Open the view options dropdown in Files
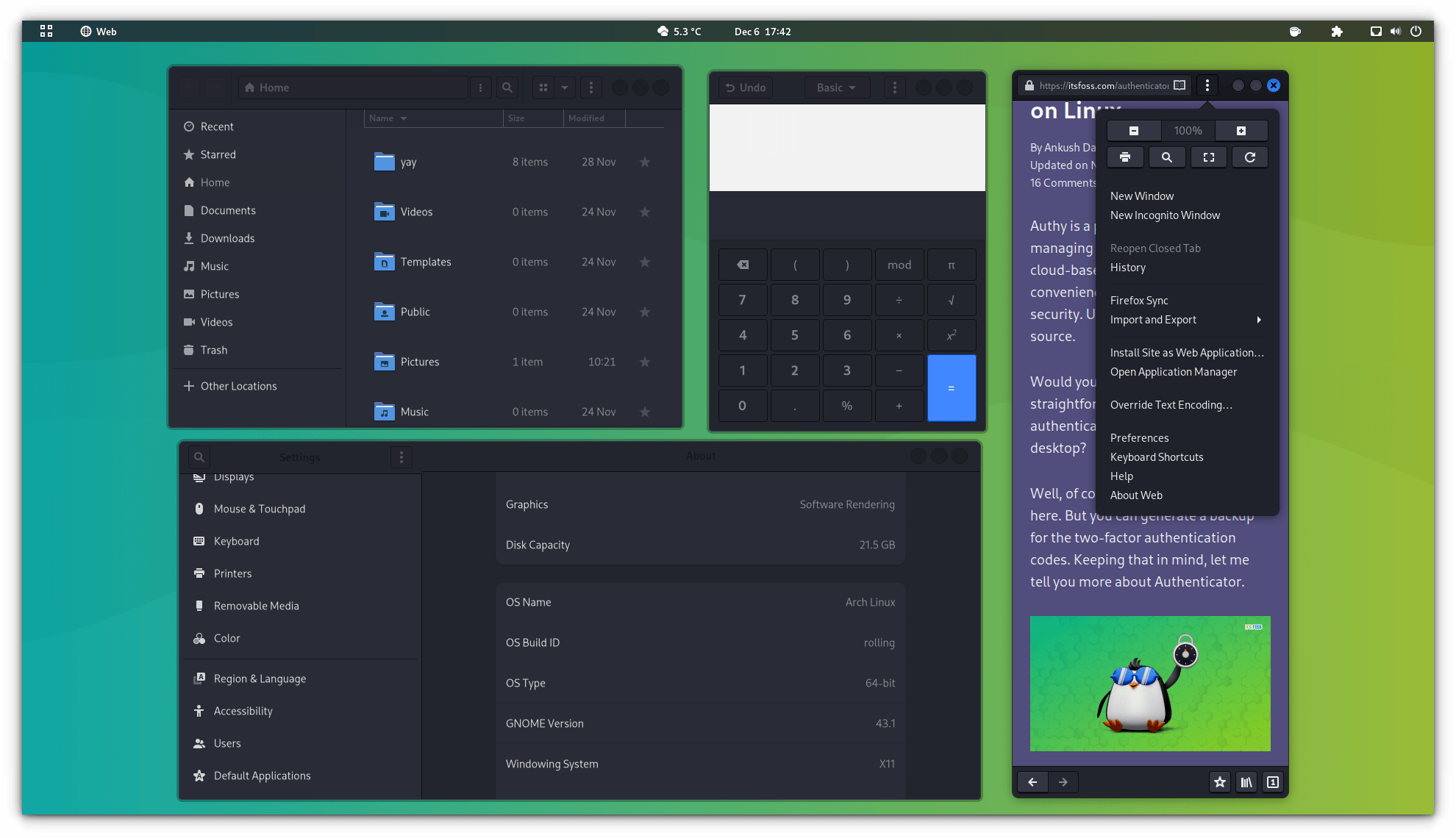The height and width of the screenshot is (838, 1456). click(564, 87)
